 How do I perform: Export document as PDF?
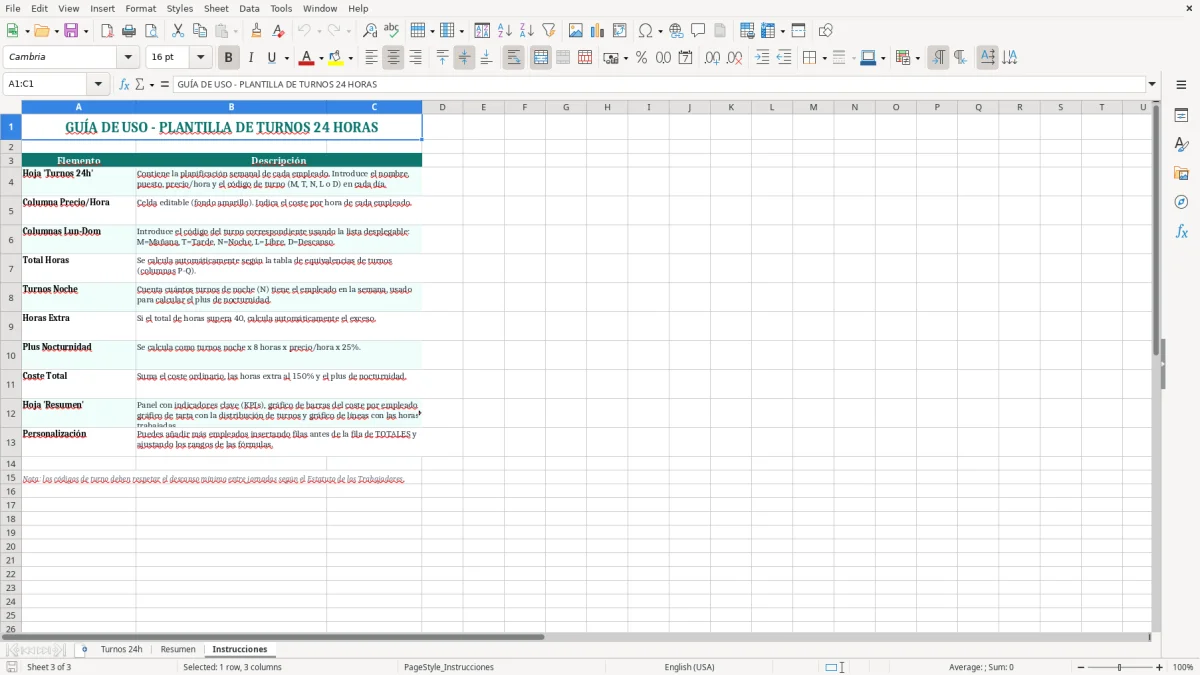(106, 31)
